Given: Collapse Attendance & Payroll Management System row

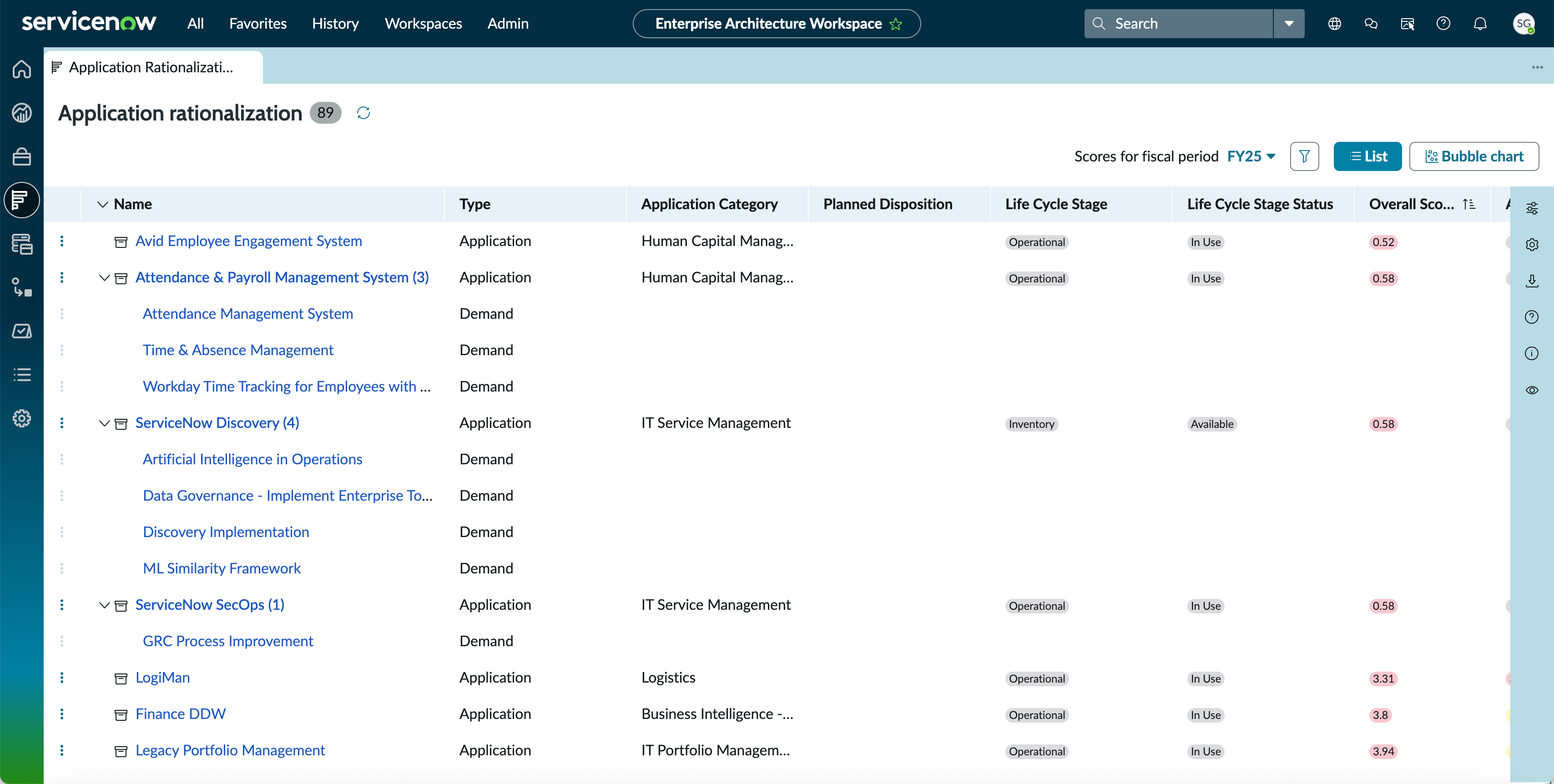Looking at the screenshot, I should (x=104, y=277).
